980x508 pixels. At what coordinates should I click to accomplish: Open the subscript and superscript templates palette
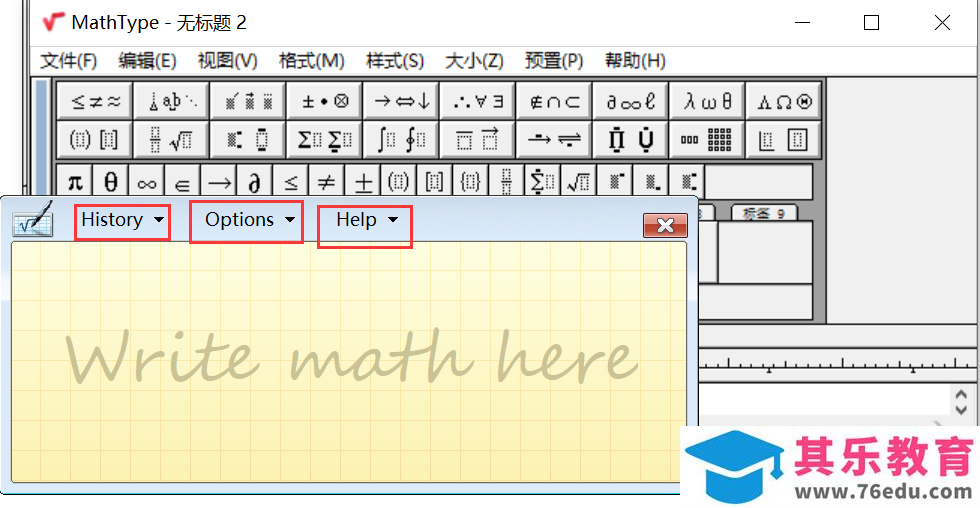pos(248,139)
